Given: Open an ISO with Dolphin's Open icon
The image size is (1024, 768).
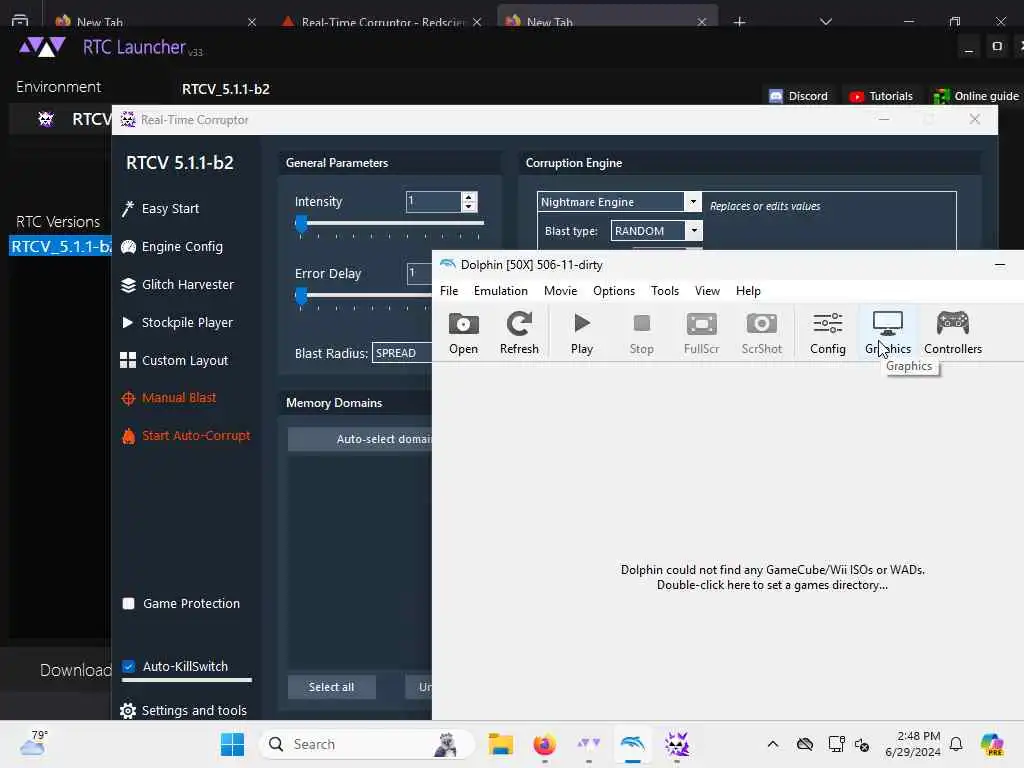Looking at the screenshot, I should pyautogui.click(x=463, y=333).
